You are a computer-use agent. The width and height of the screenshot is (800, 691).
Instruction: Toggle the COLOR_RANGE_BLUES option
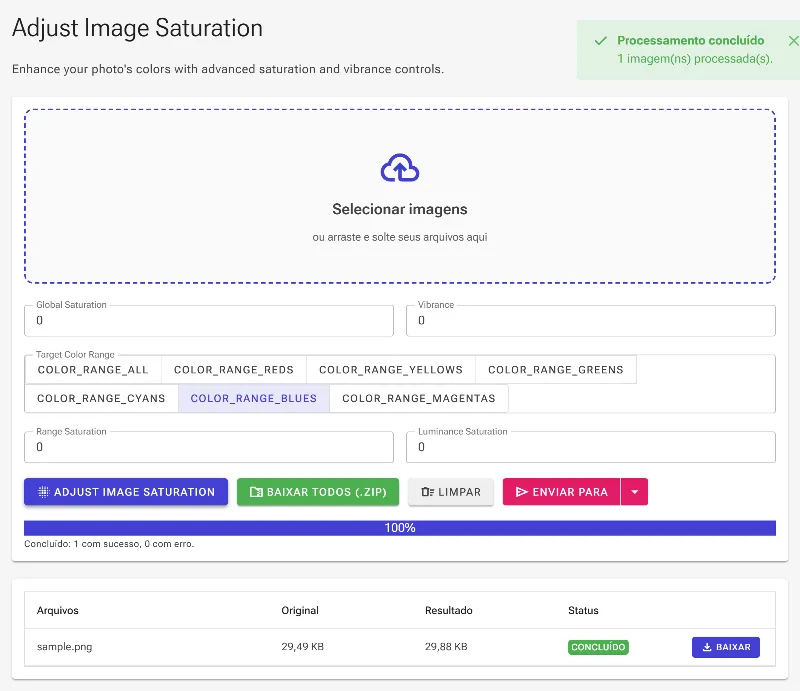[254, 398]
